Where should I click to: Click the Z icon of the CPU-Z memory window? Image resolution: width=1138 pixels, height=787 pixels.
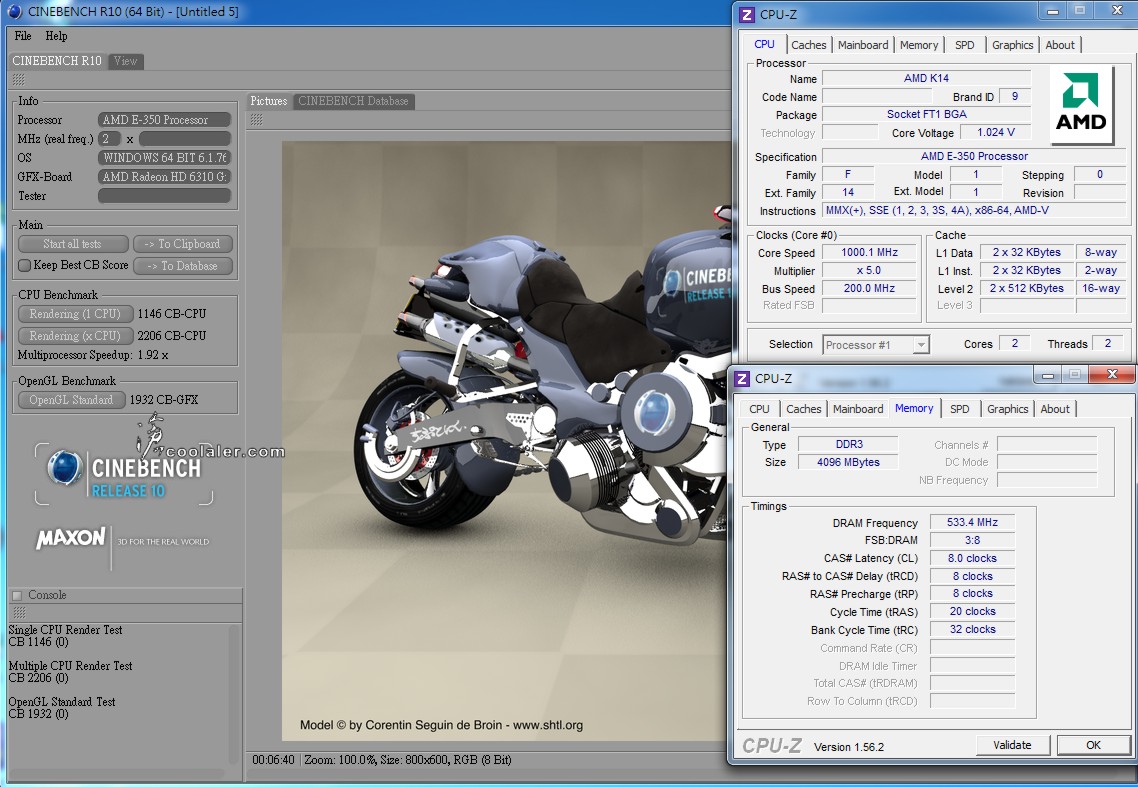[742, 378]
